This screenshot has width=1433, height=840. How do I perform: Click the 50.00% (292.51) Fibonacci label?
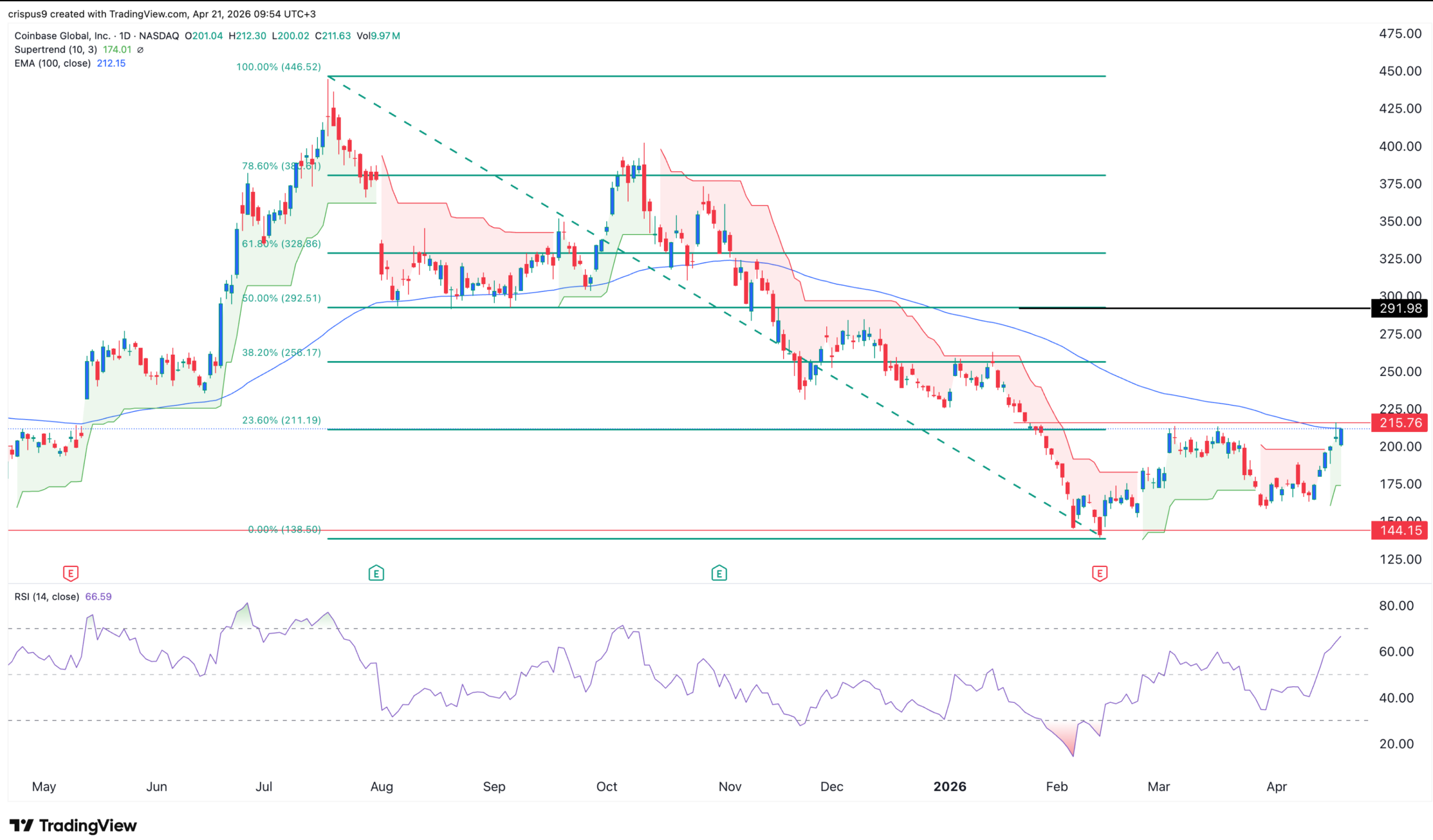click(282, 298)
